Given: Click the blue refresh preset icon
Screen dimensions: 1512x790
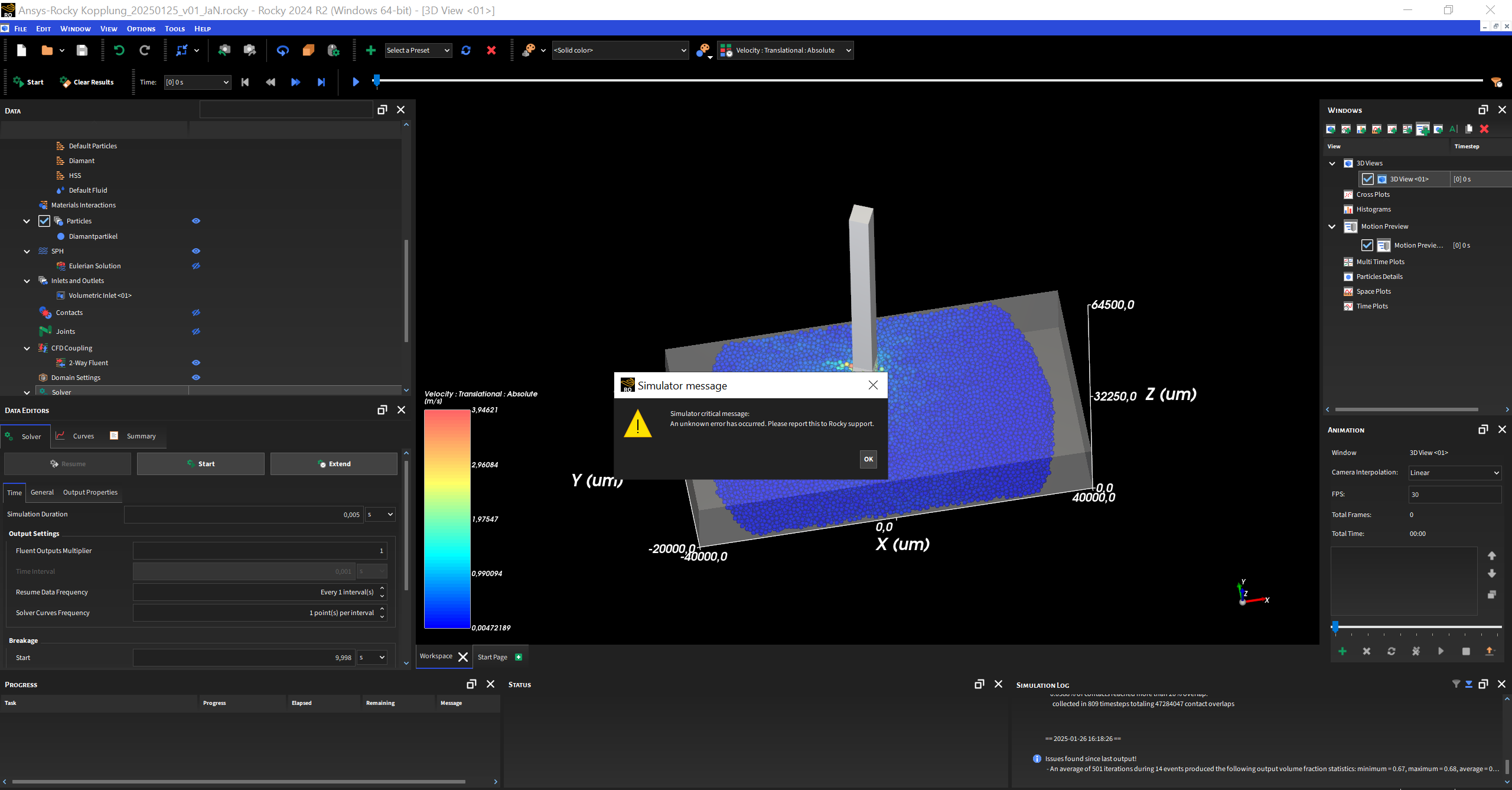Looking at the screenshot, I should pos(466,50).
